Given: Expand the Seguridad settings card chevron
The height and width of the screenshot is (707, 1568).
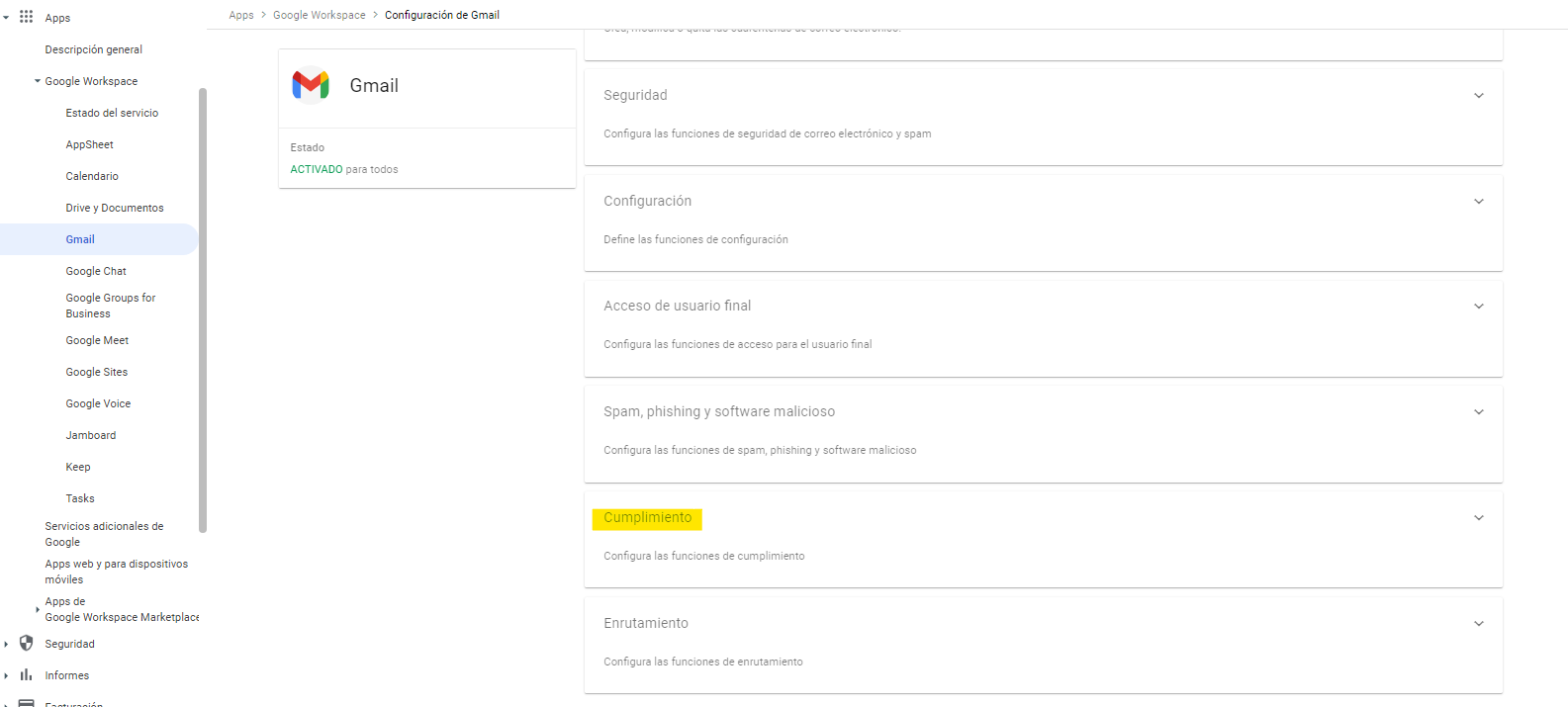Looking at the screenshot, I should pos(1479,96).
